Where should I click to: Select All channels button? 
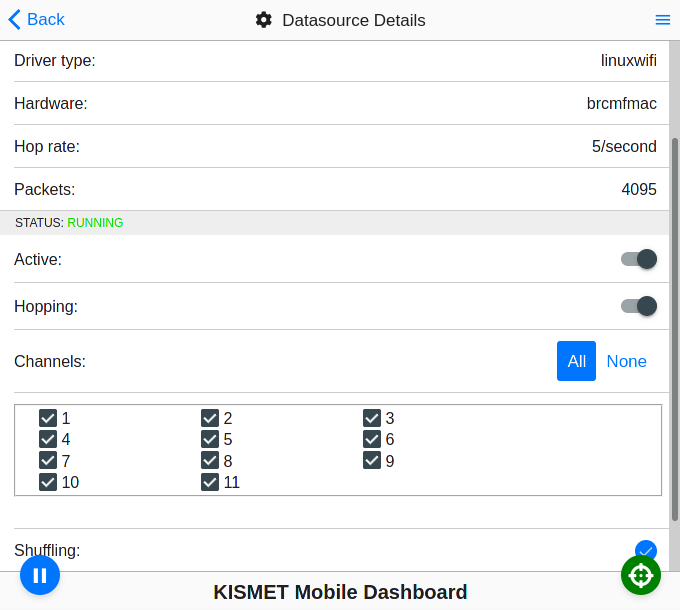pyautogui.click(x=576, y=361)
